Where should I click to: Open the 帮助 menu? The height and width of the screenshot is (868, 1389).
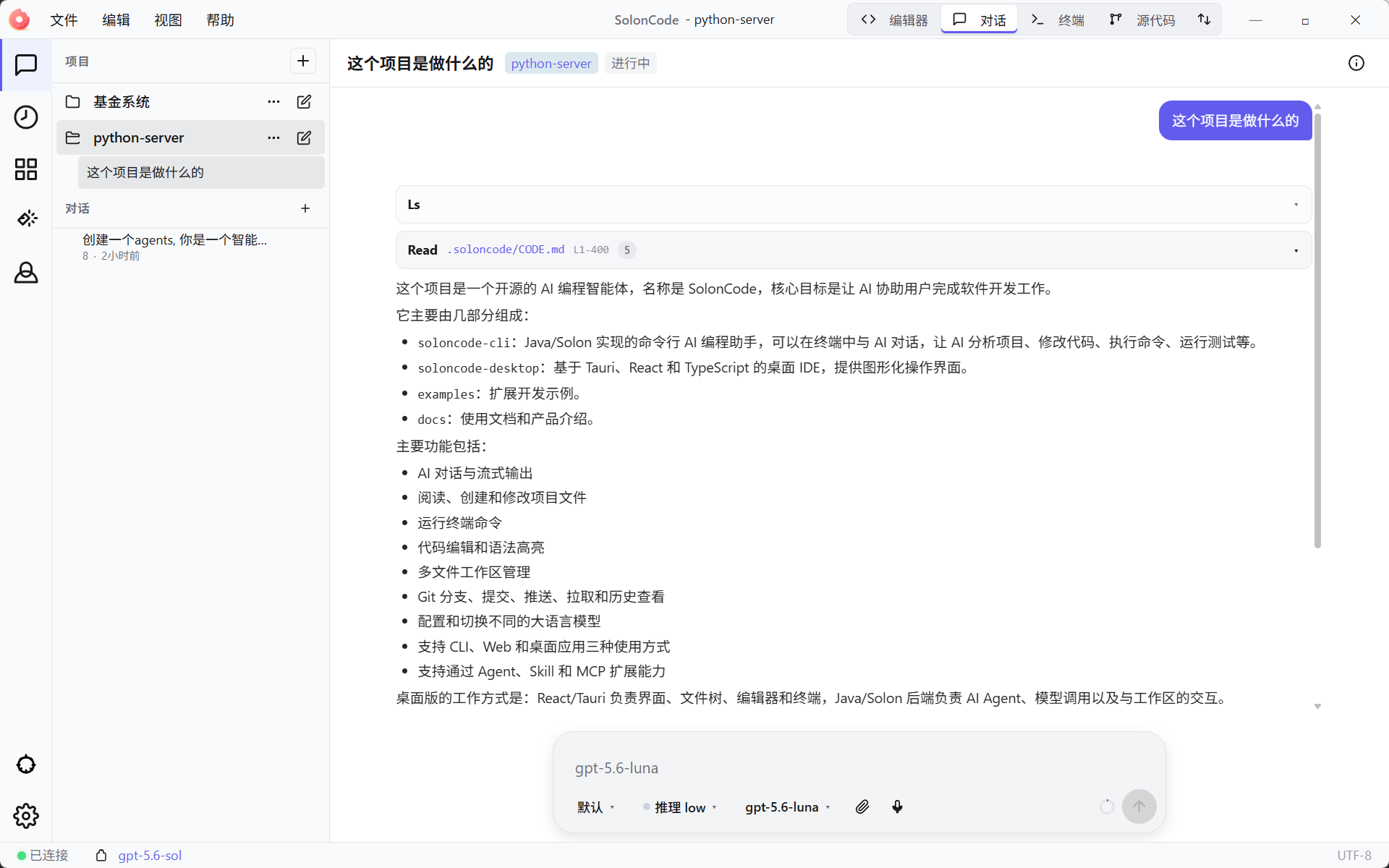click(220, 20)
